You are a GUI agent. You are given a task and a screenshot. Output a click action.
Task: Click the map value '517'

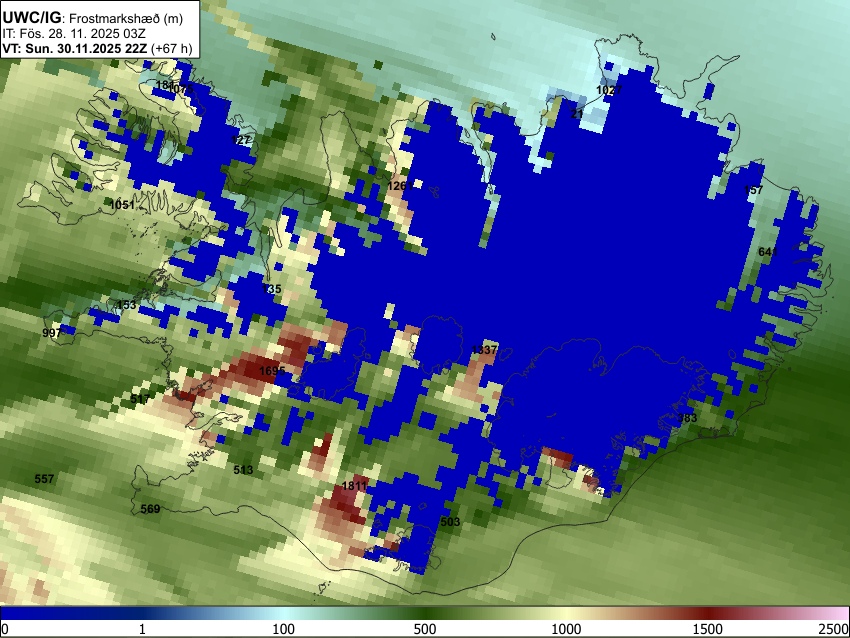[x=140, y=399]
